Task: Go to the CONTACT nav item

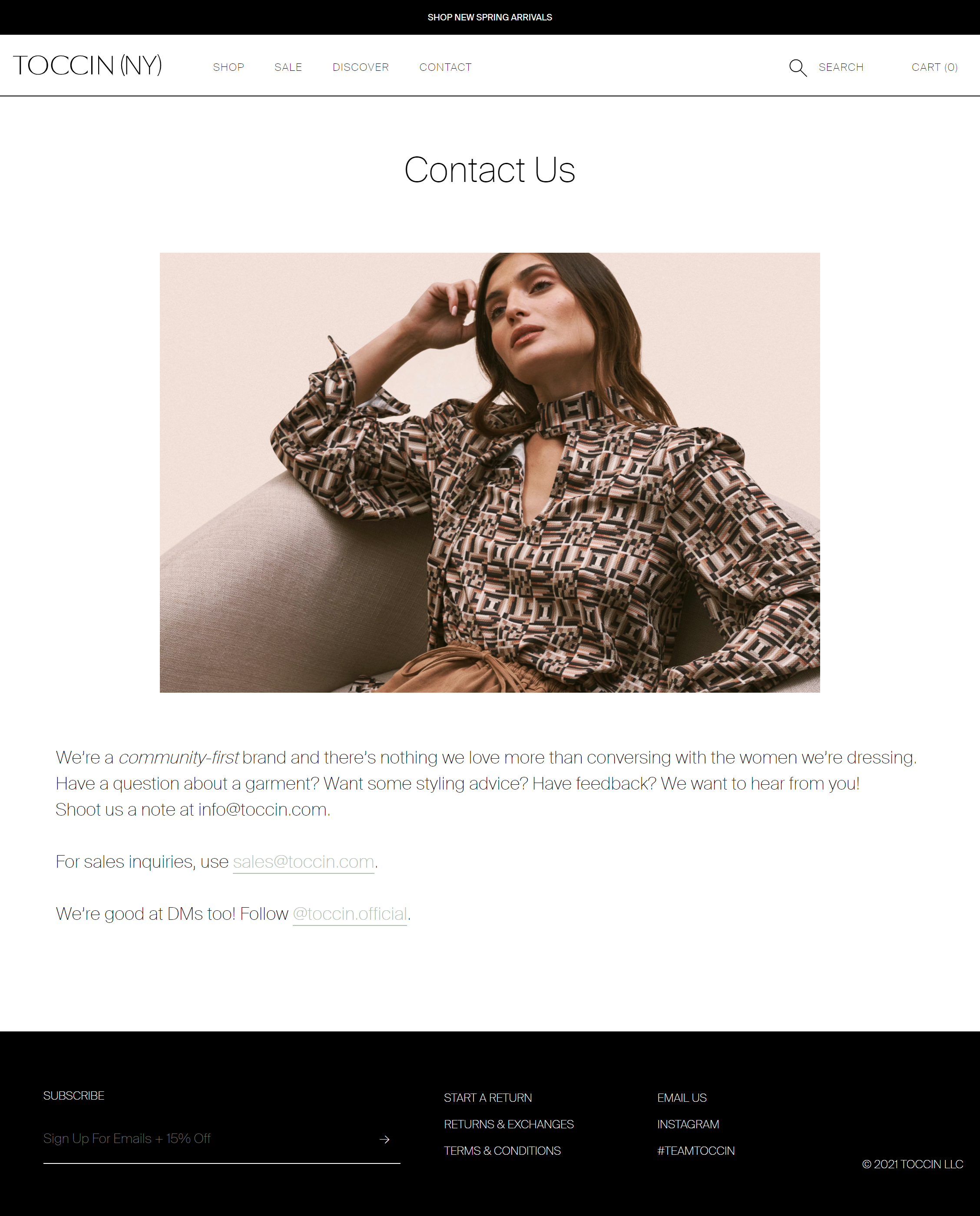Action: pyautogui.click(x=445, y=67)
